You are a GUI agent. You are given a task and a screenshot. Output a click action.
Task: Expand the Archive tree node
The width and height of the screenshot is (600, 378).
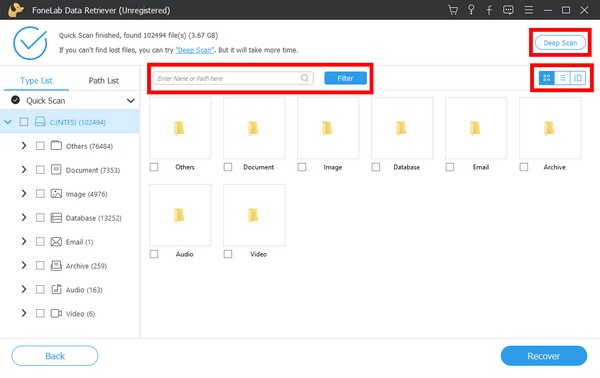pos(24,266)
